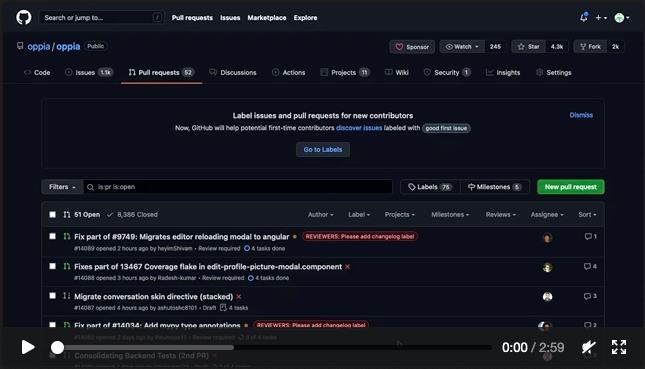
Task: Click the failed status X on Coverage flake PR
Action: point(348,267)
